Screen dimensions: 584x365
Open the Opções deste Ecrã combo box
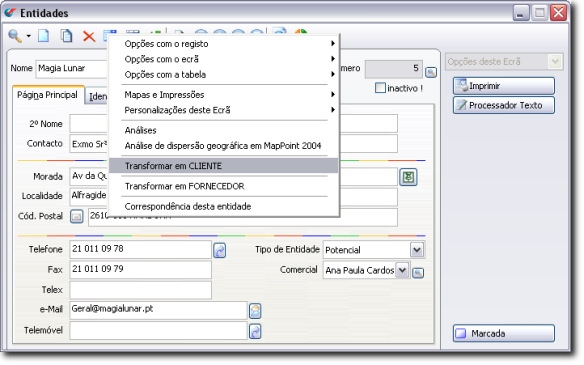(x=504, y=61)
